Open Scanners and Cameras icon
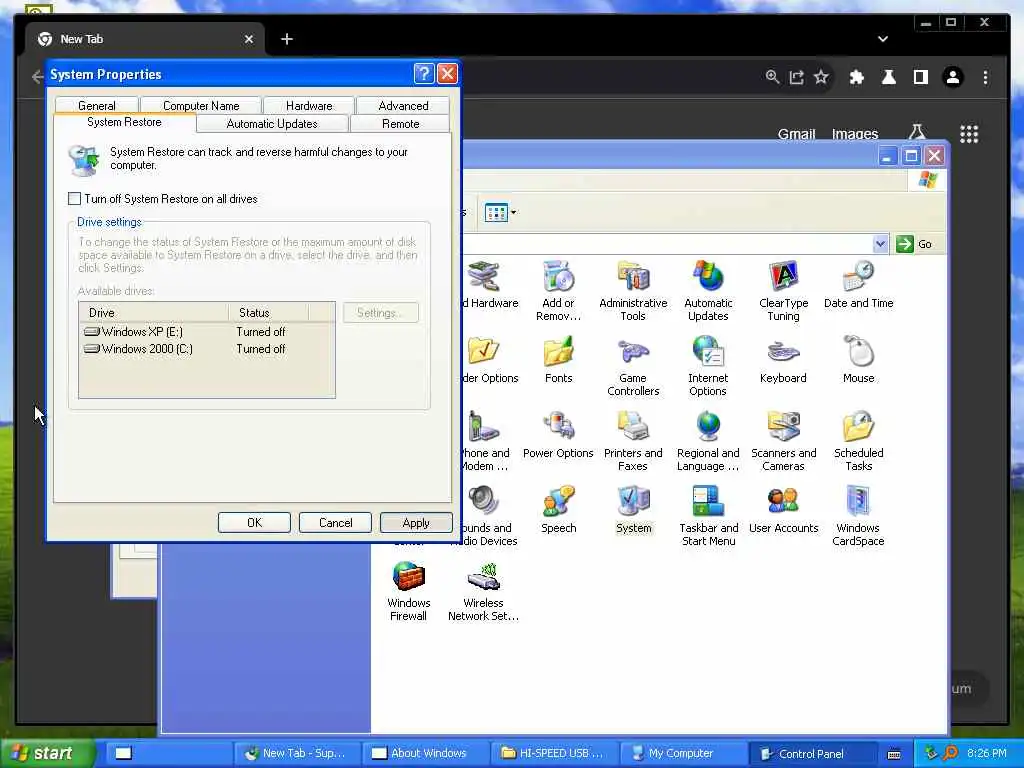The width and height of the screenshot is (1024, 768). [783, 441]
